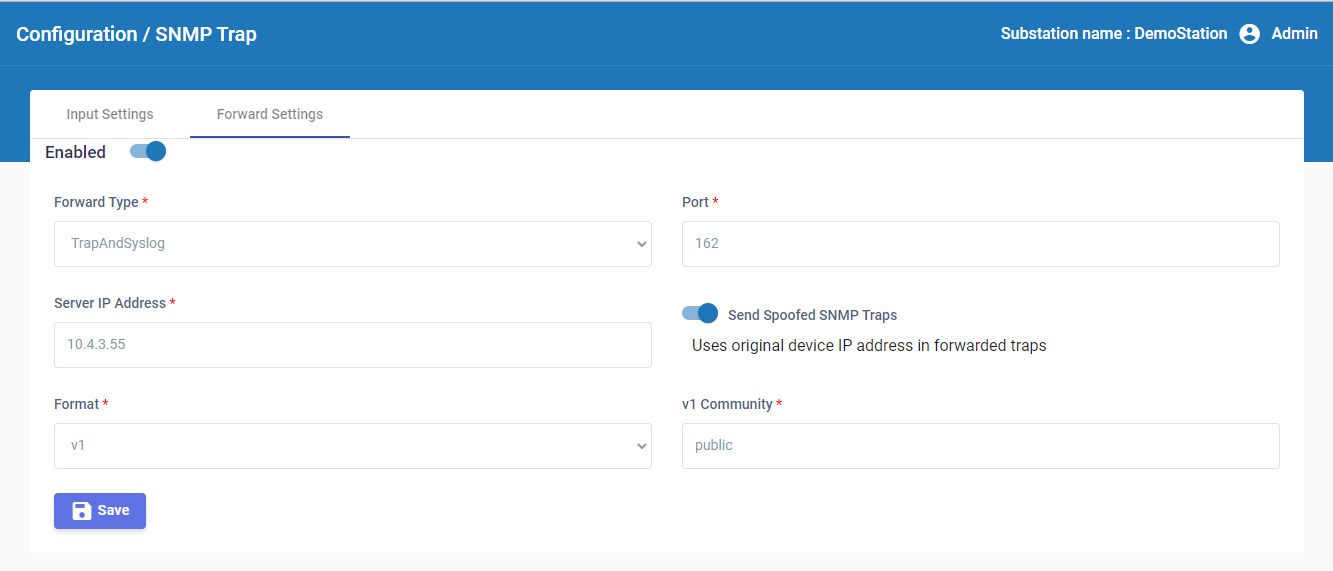The width and height of the screenshot is (1333, 571).
Task: Click the Substation name DemoStation text
Action: pyautogui.click(x=1113, y=34)
